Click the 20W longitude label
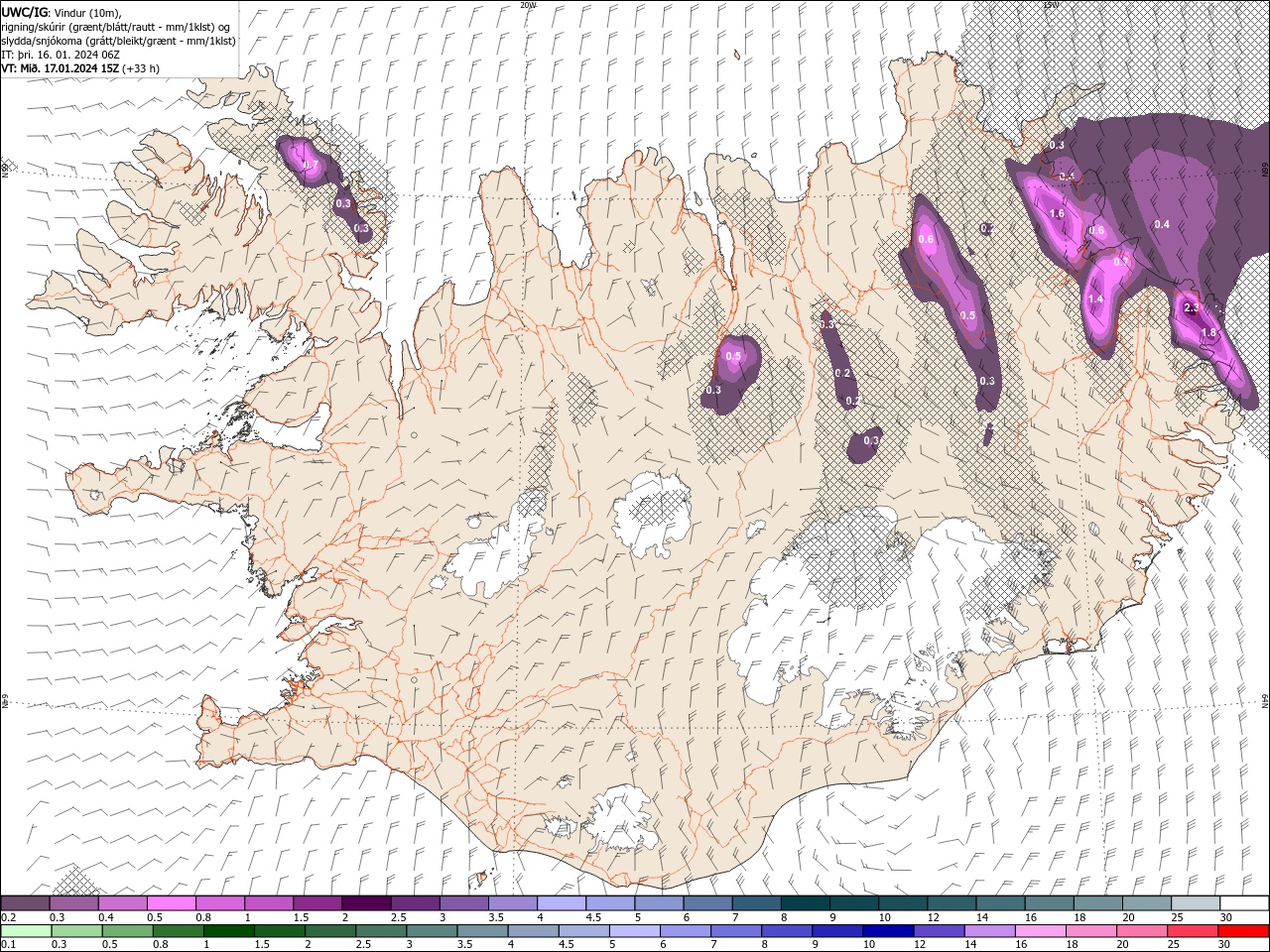 [528, 5]
